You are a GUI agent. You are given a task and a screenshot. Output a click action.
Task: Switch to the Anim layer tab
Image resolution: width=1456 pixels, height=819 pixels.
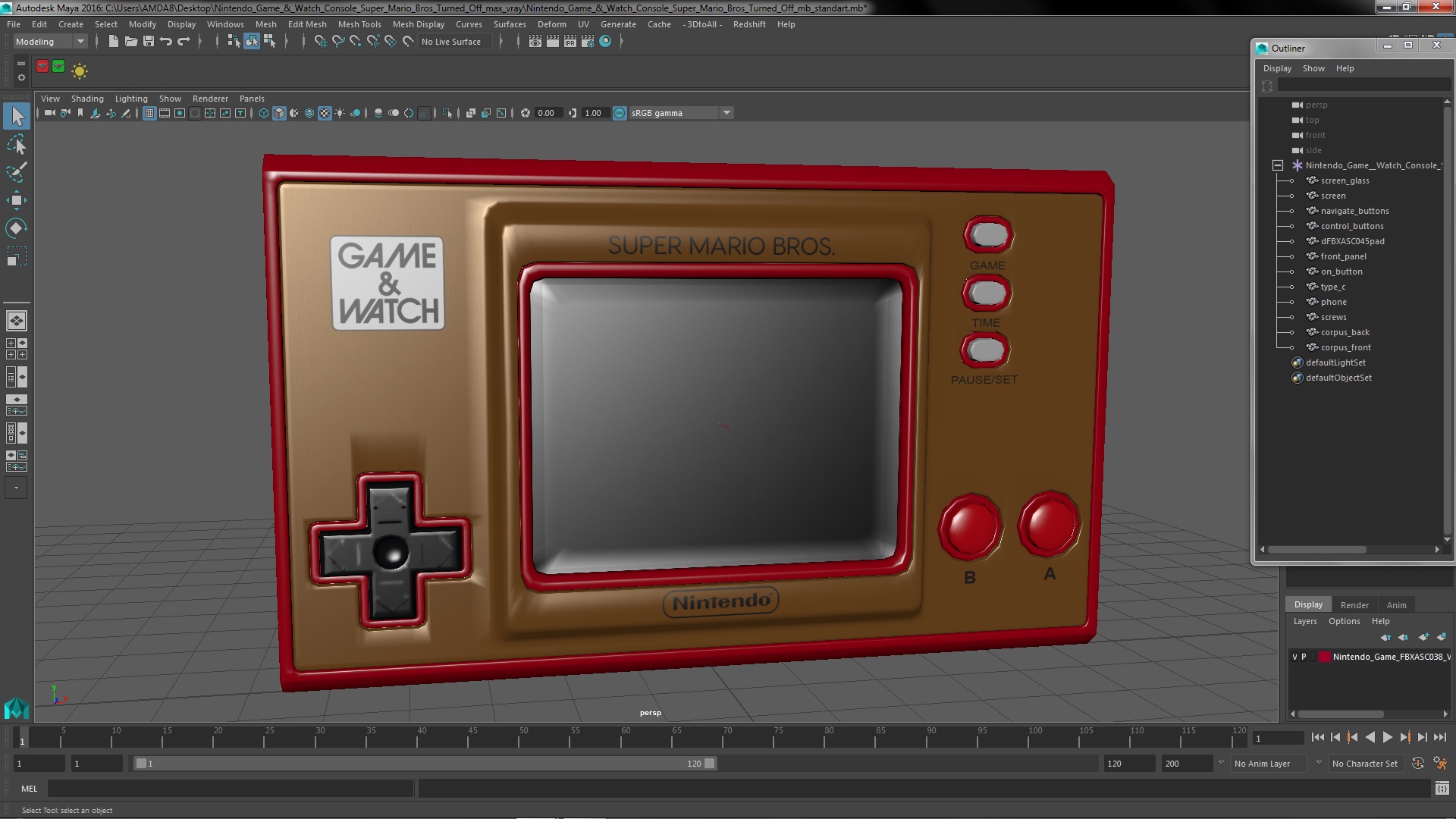tap(1396, 604)
